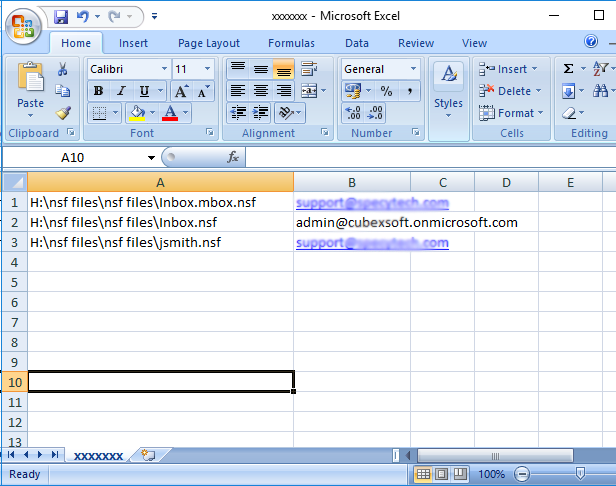Screen dimensions: 616x486
Task: Apply borders icon
Action: click(x=99, y=113)
